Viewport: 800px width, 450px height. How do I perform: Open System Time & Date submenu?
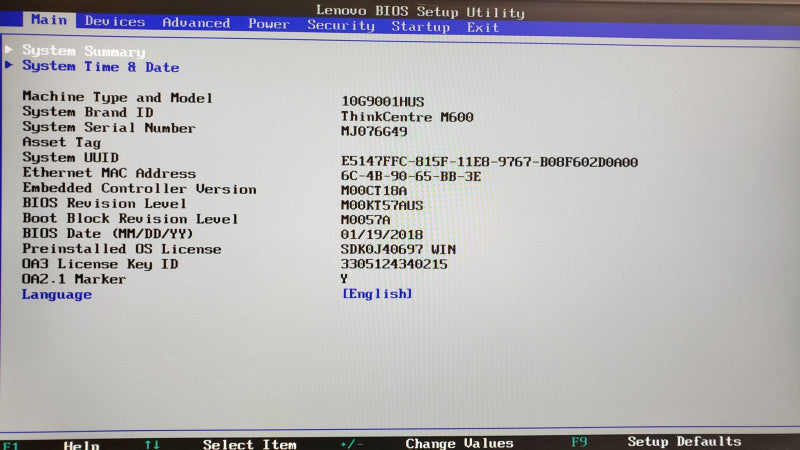101,67
